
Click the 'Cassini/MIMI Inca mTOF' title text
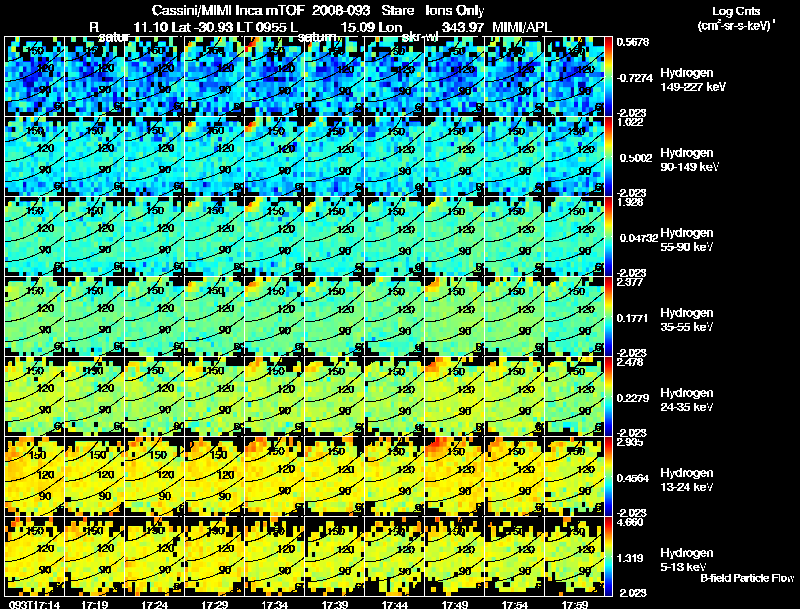tap(228, 11)
